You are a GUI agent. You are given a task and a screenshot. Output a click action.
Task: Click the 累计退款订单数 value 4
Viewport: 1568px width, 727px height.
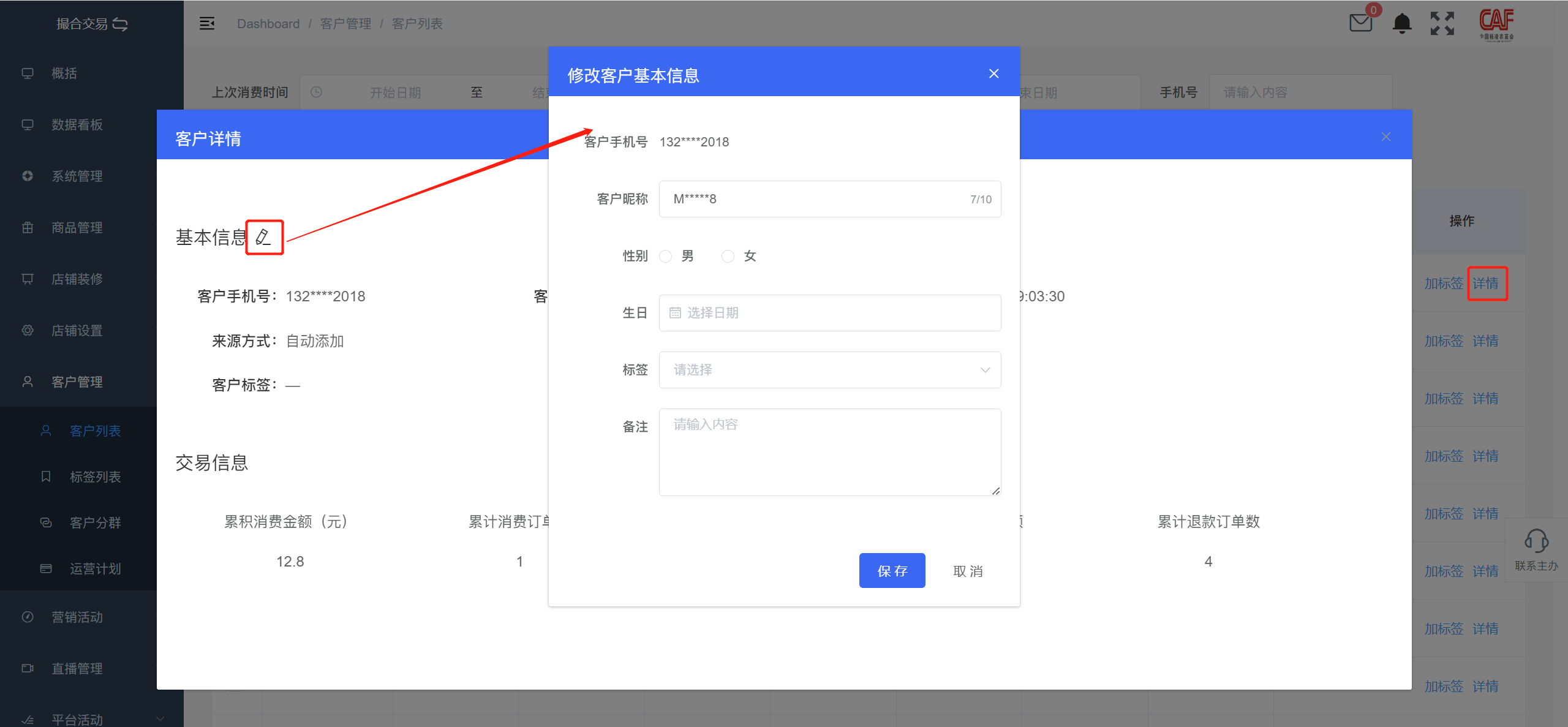[x=1208, y=562]
